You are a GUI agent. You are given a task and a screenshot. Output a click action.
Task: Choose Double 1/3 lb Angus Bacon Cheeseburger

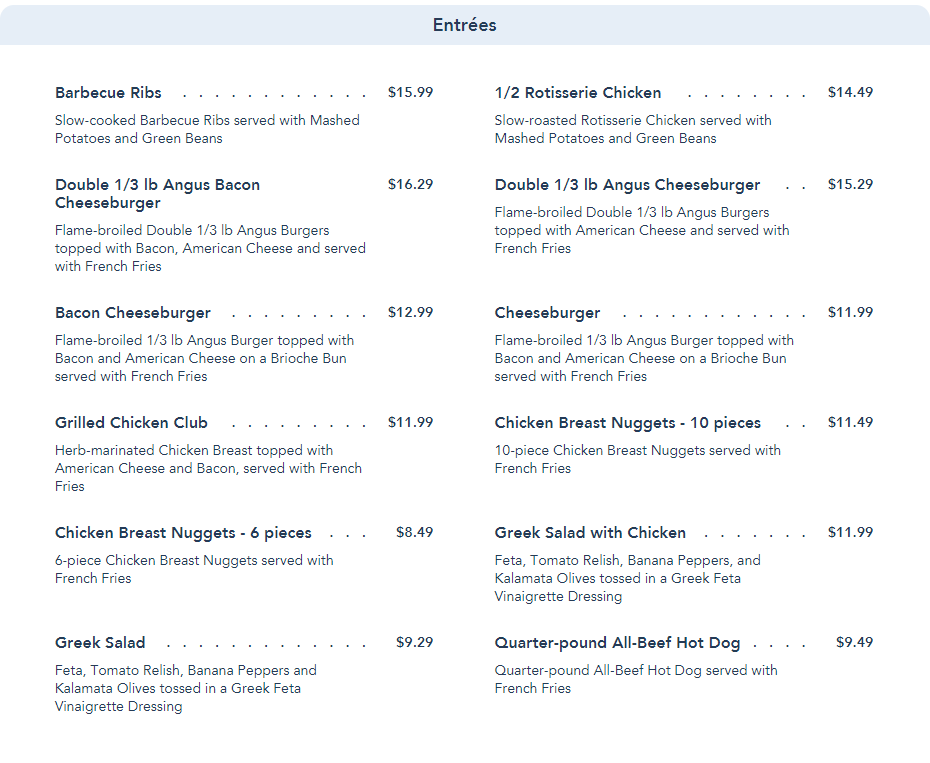(157, 194)
